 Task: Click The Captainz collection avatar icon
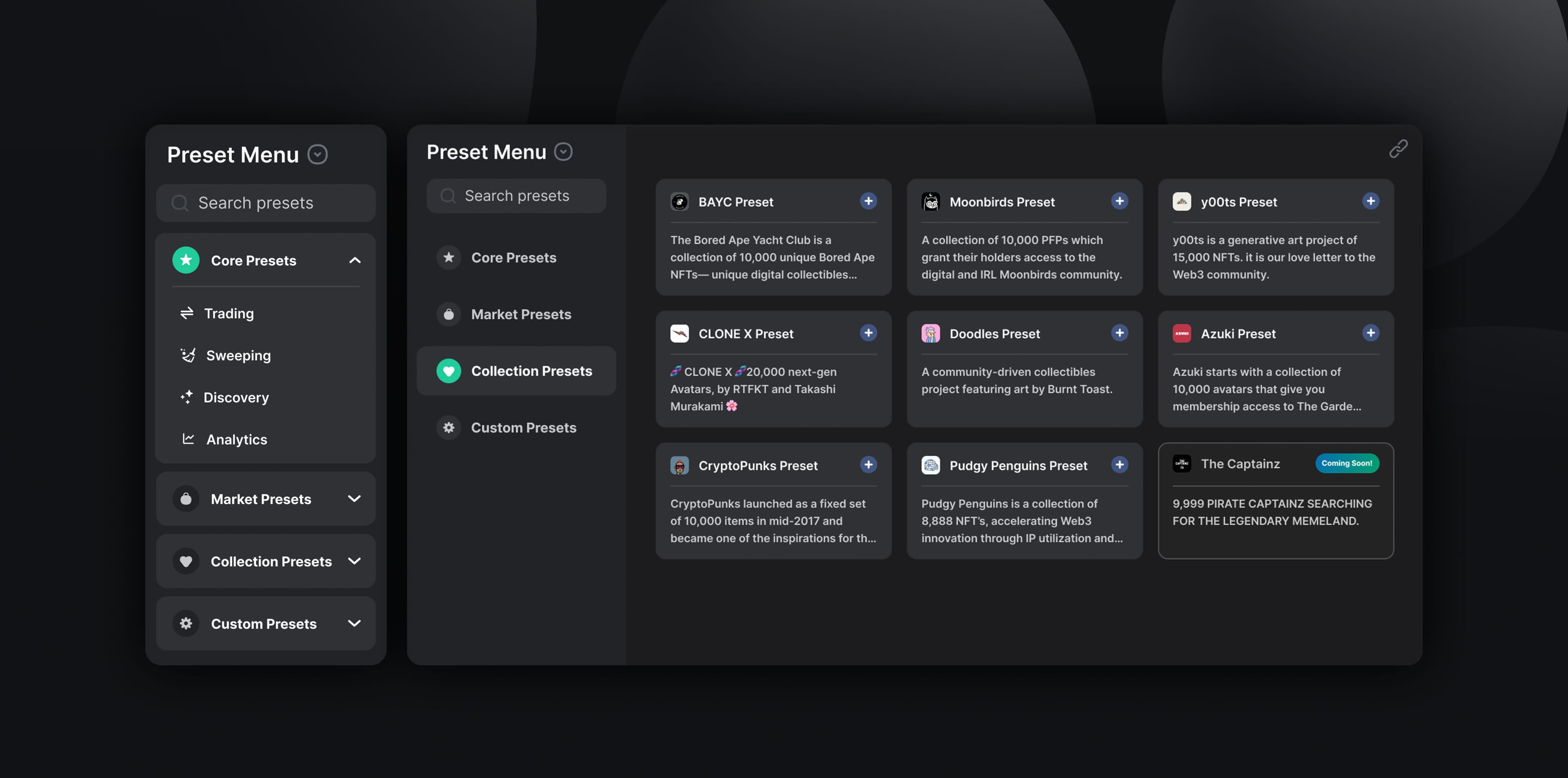tap(1182, 464)
